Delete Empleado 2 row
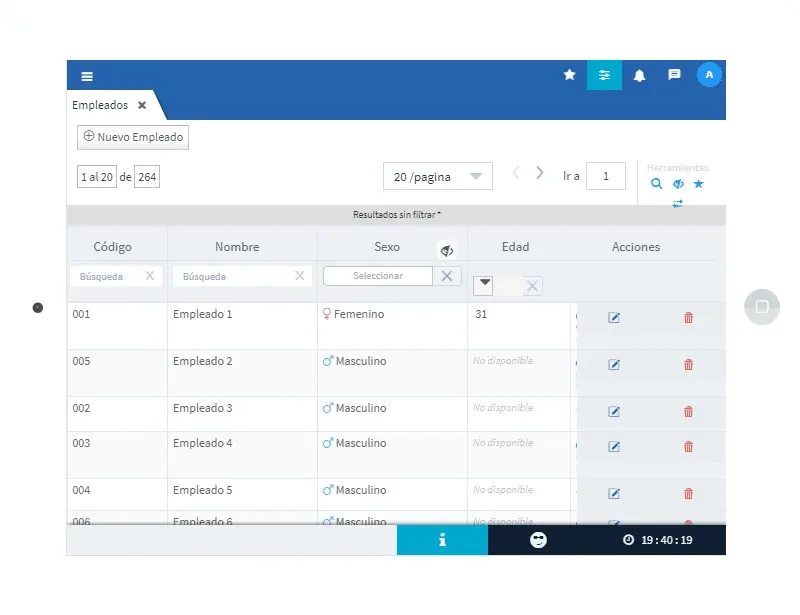 pyautogui.click(x=688, y=364)
